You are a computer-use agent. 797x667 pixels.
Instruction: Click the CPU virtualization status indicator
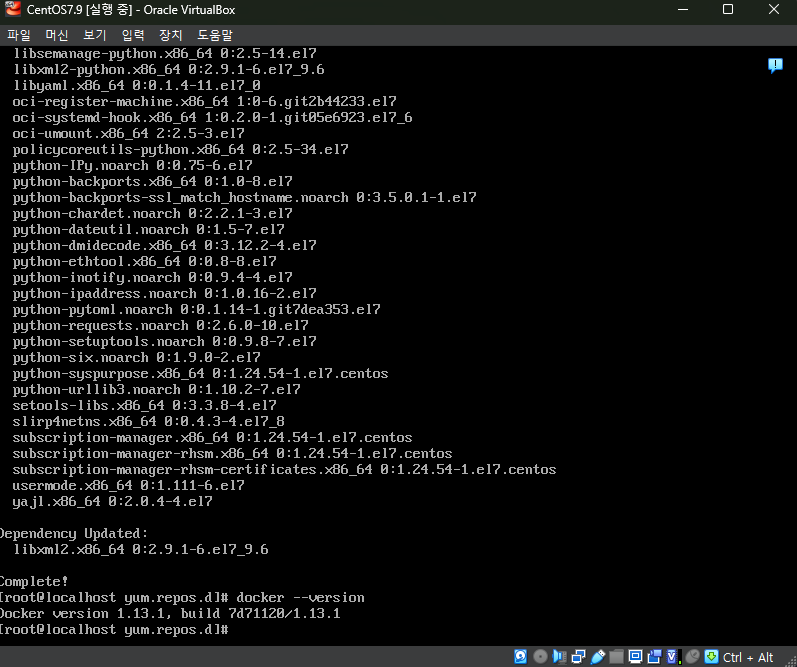point(673,657)
